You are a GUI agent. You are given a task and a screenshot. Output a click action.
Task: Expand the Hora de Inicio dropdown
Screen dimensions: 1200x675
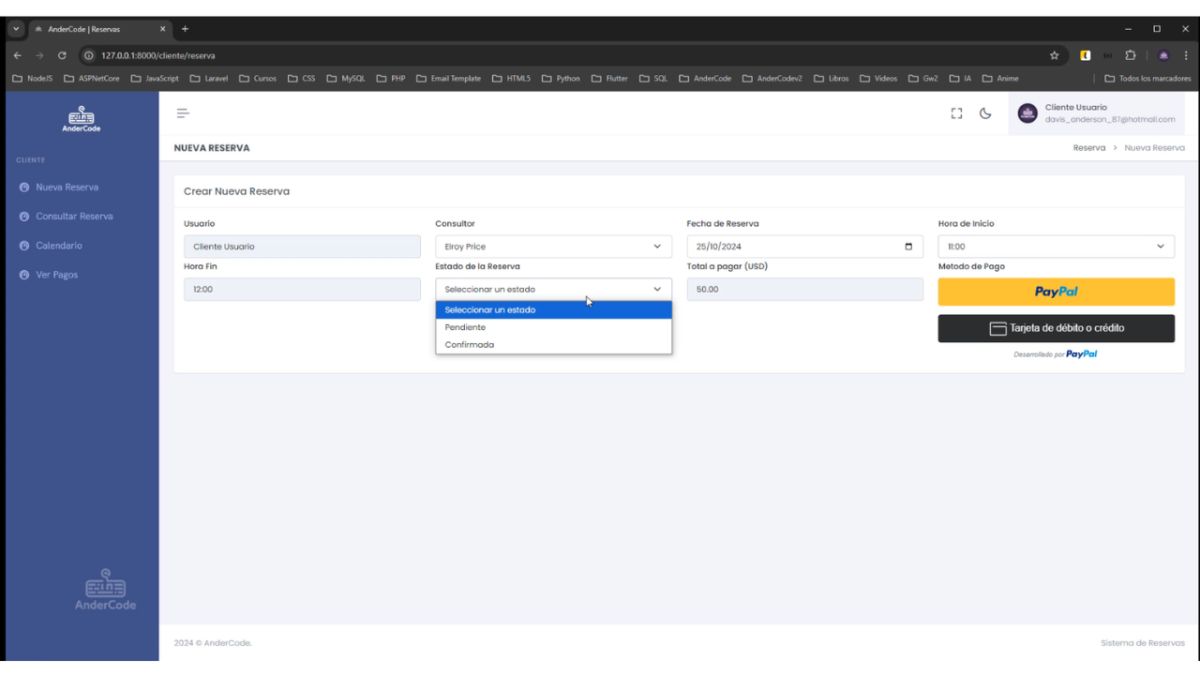click(x=1055, y=247)
